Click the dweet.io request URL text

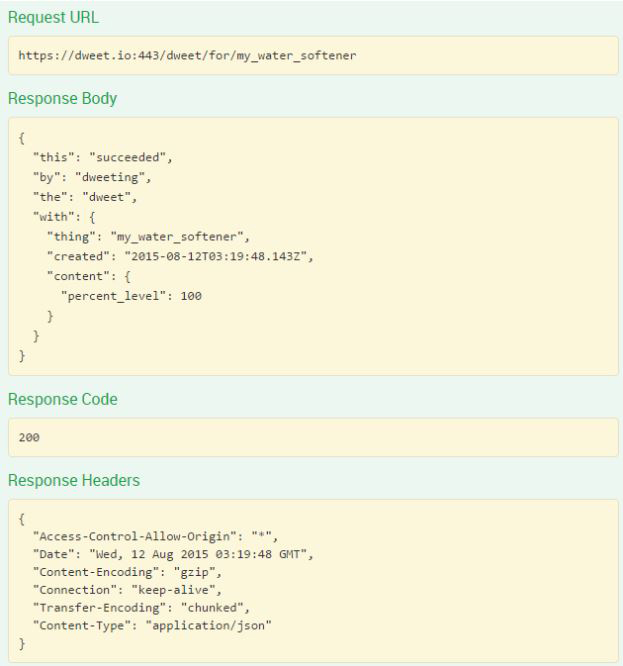(187, 55)
